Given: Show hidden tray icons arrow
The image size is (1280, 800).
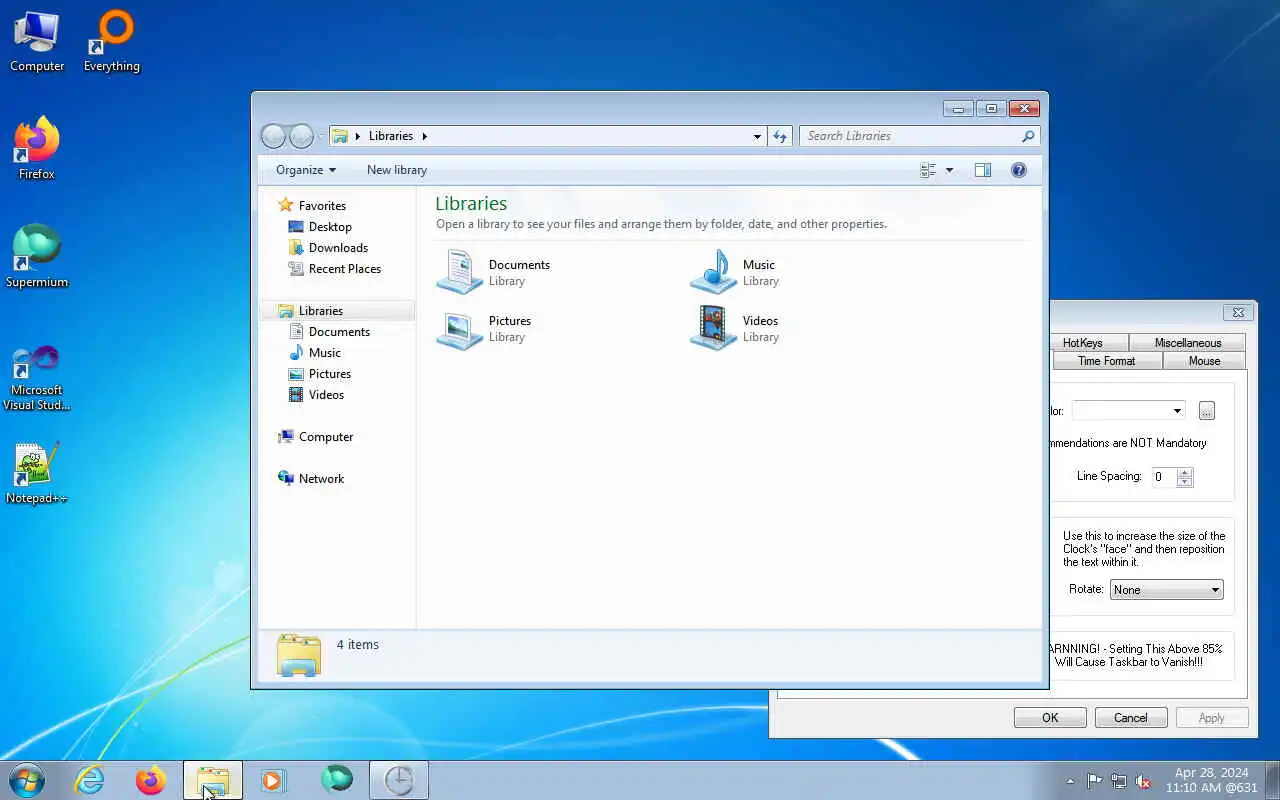Looking at the screenshot, I should (x=1070, y=781).
